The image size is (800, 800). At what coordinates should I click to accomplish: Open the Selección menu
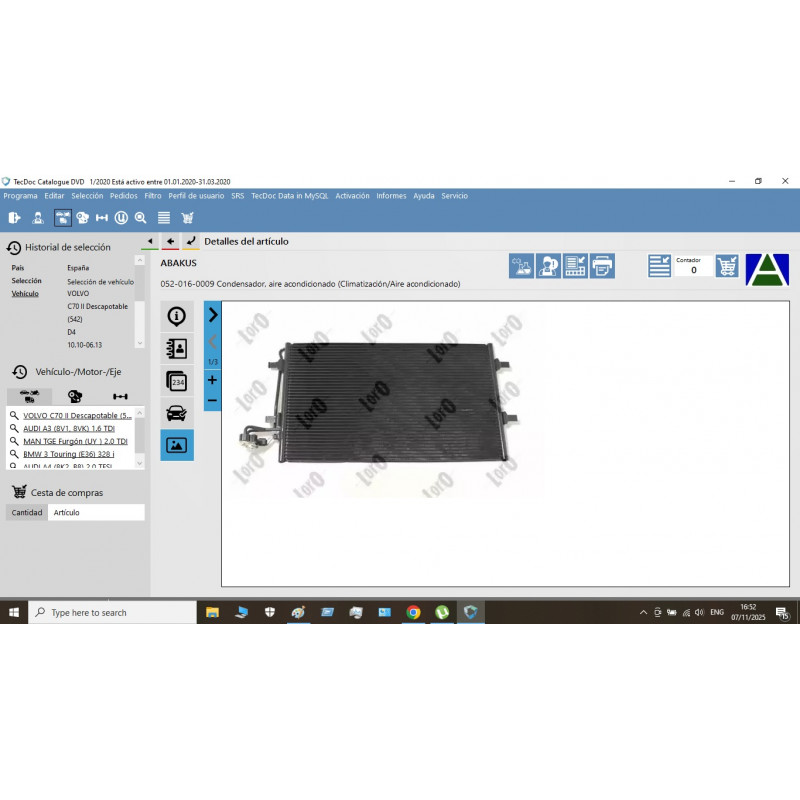pos(87,196)
